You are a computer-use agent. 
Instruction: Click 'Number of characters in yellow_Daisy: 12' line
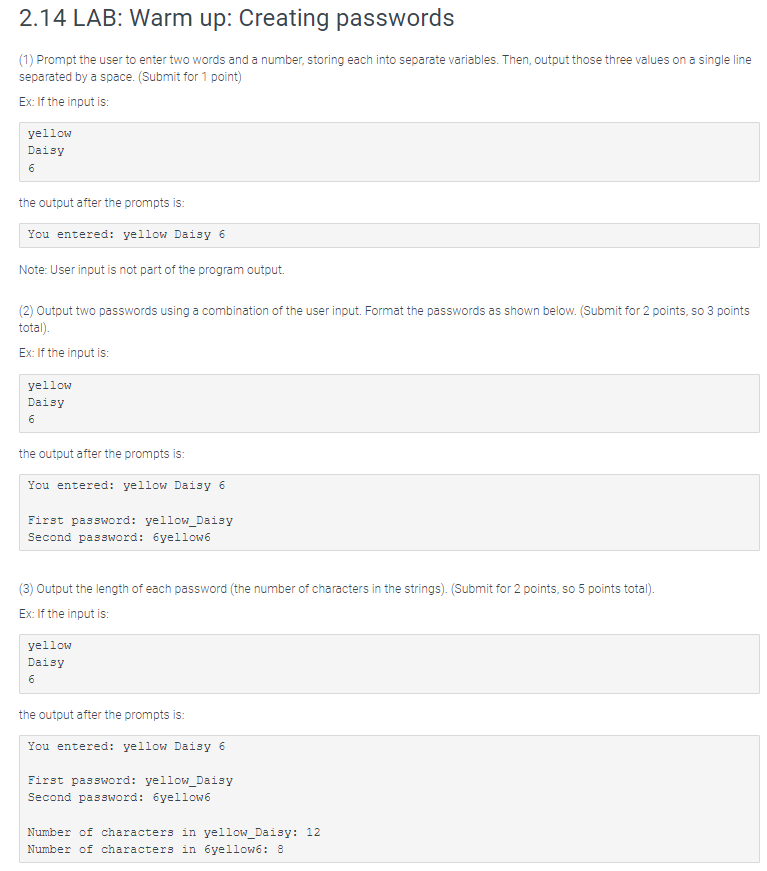174,832
